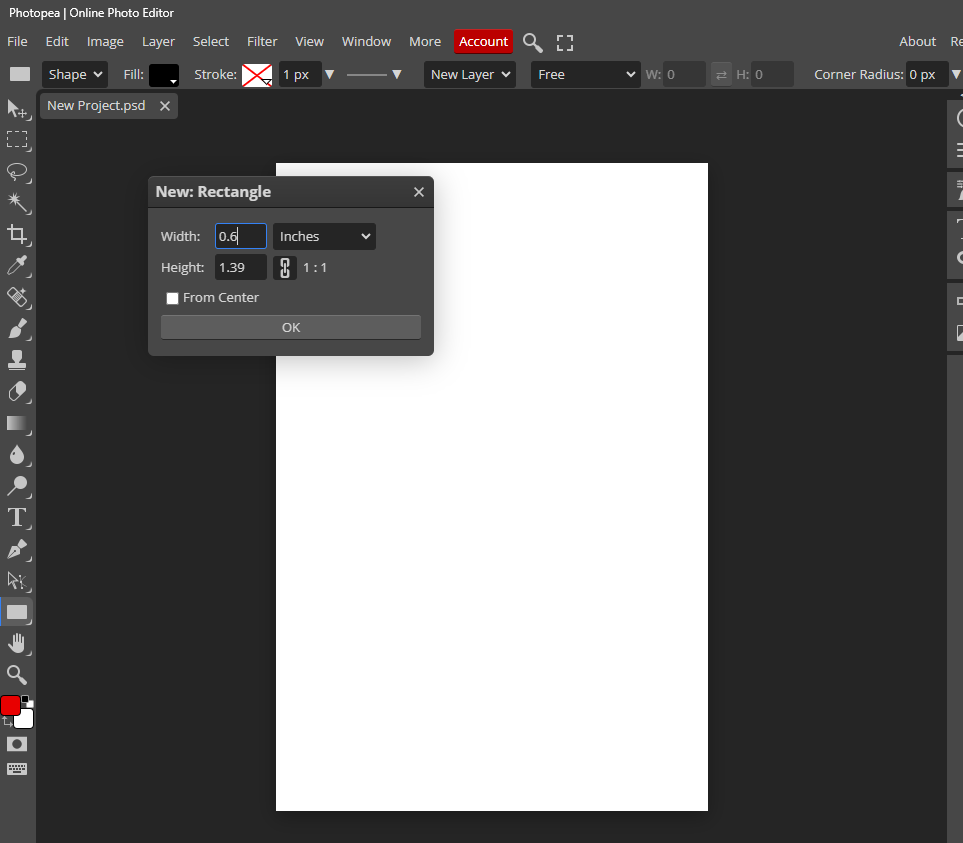
Task: Select the Brush tool
Action: point(17,328)
